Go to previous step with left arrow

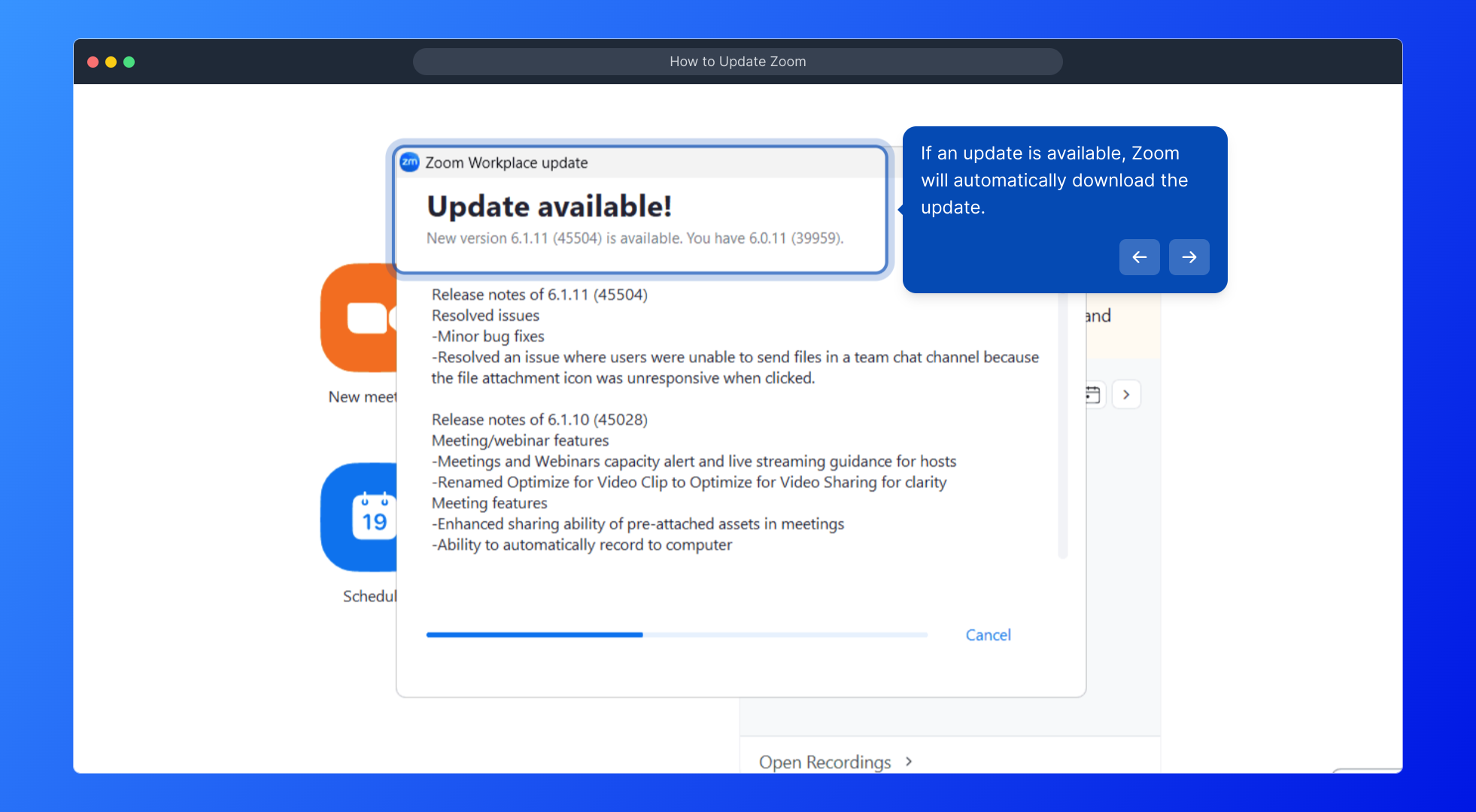(1139, 257)
